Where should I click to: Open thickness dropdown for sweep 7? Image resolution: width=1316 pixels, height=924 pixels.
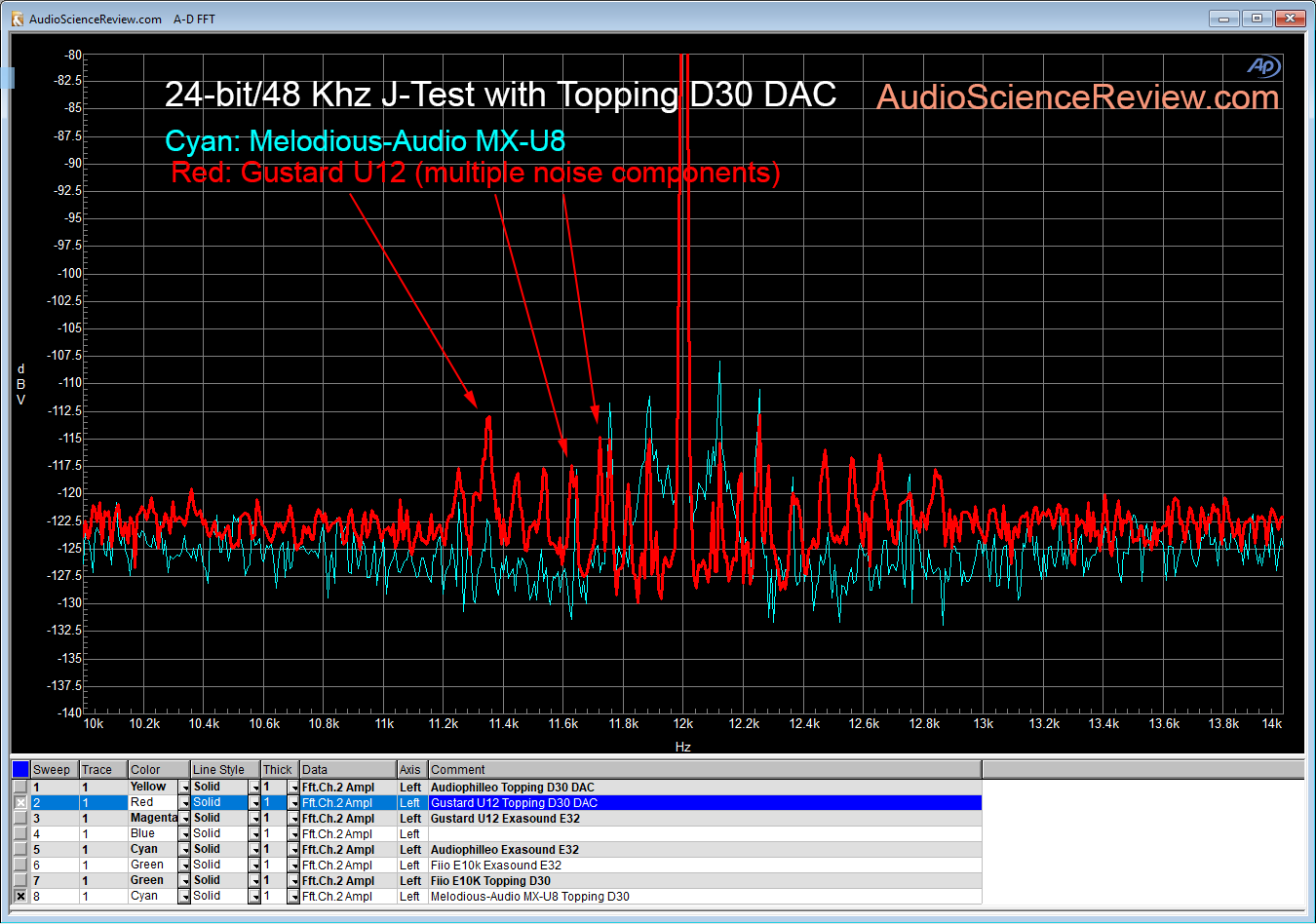tap(293, 881)
